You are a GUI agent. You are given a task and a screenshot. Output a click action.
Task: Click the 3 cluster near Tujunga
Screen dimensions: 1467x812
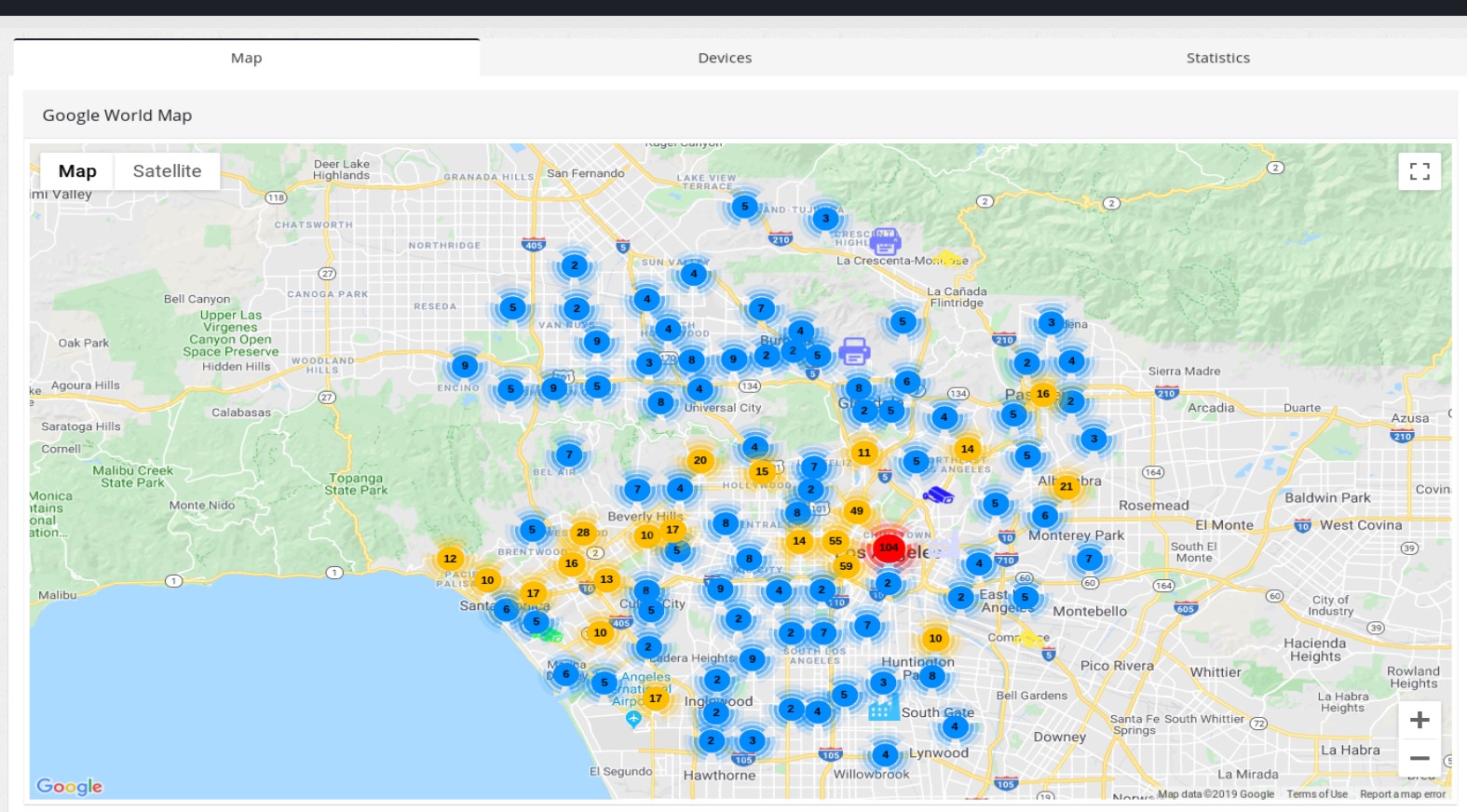(825, 219)
